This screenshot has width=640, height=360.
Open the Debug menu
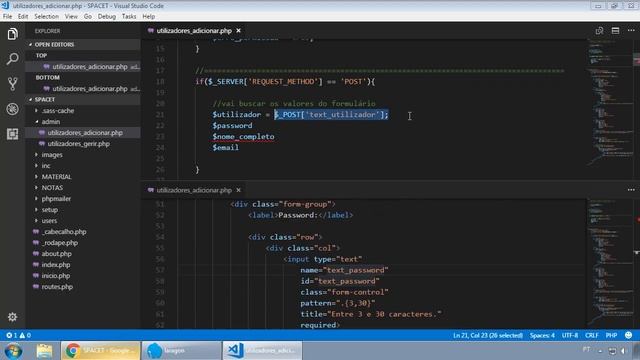pyautogui.click(x=107, y=16)
